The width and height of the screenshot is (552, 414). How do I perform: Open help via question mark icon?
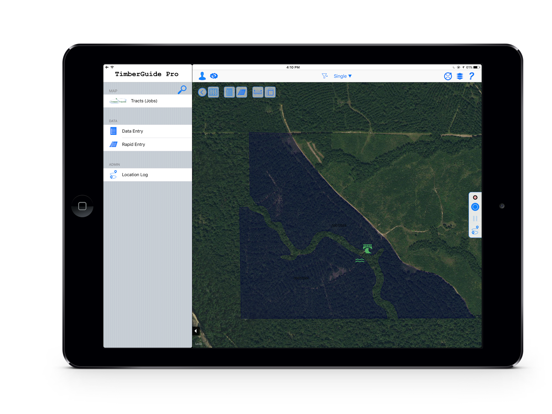[x=471, y=76]
